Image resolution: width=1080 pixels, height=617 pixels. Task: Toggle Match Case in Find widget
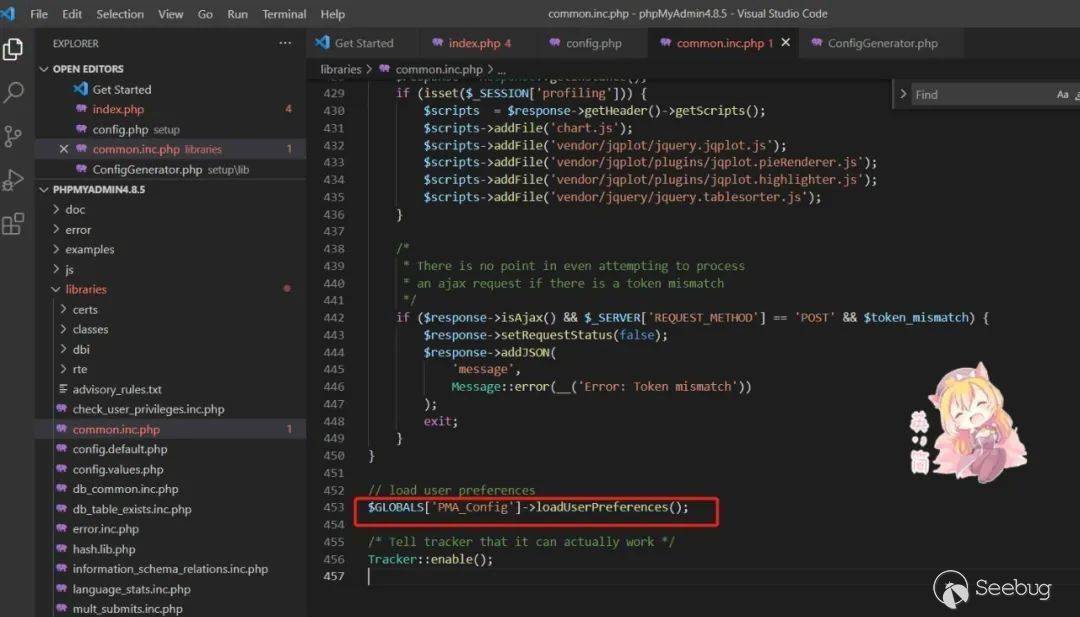[1062, 94]
